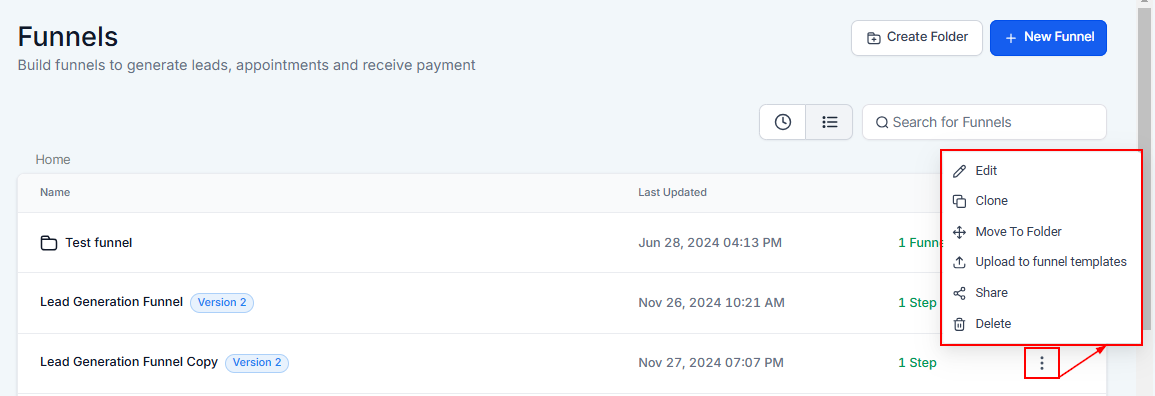Click the upload icon for funnel templates
The image size is (1155, 396).
click(959, 262)
